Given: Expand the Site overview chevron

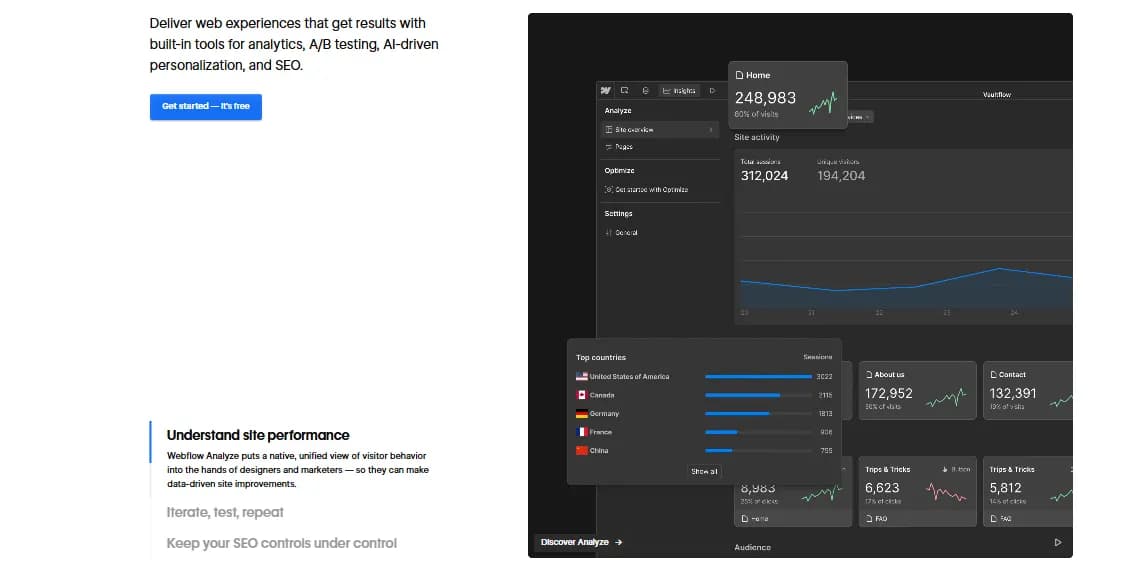Looking at the screenshot, I should tap(711, 130).
